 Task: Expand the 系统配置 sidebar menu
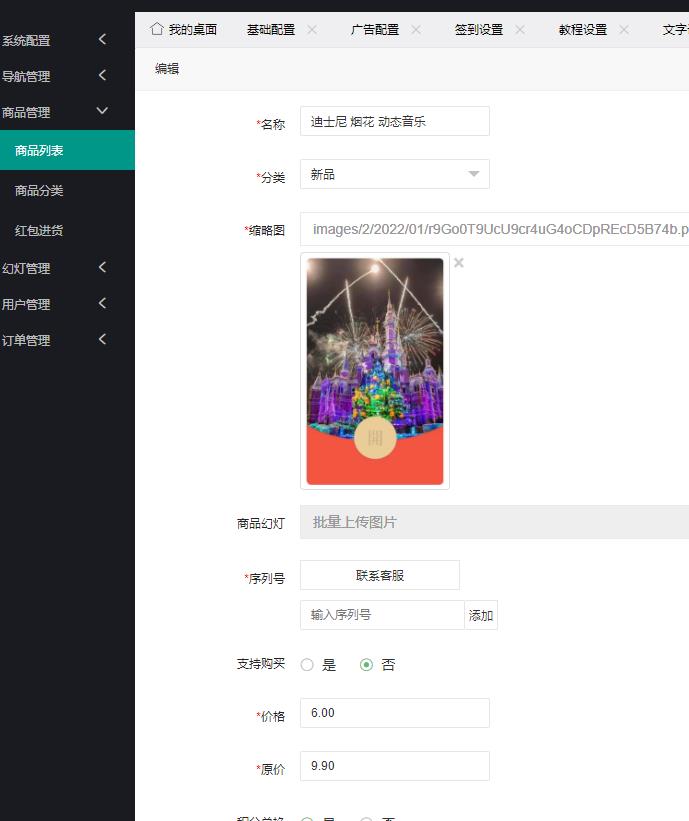[x=67, y=40]
